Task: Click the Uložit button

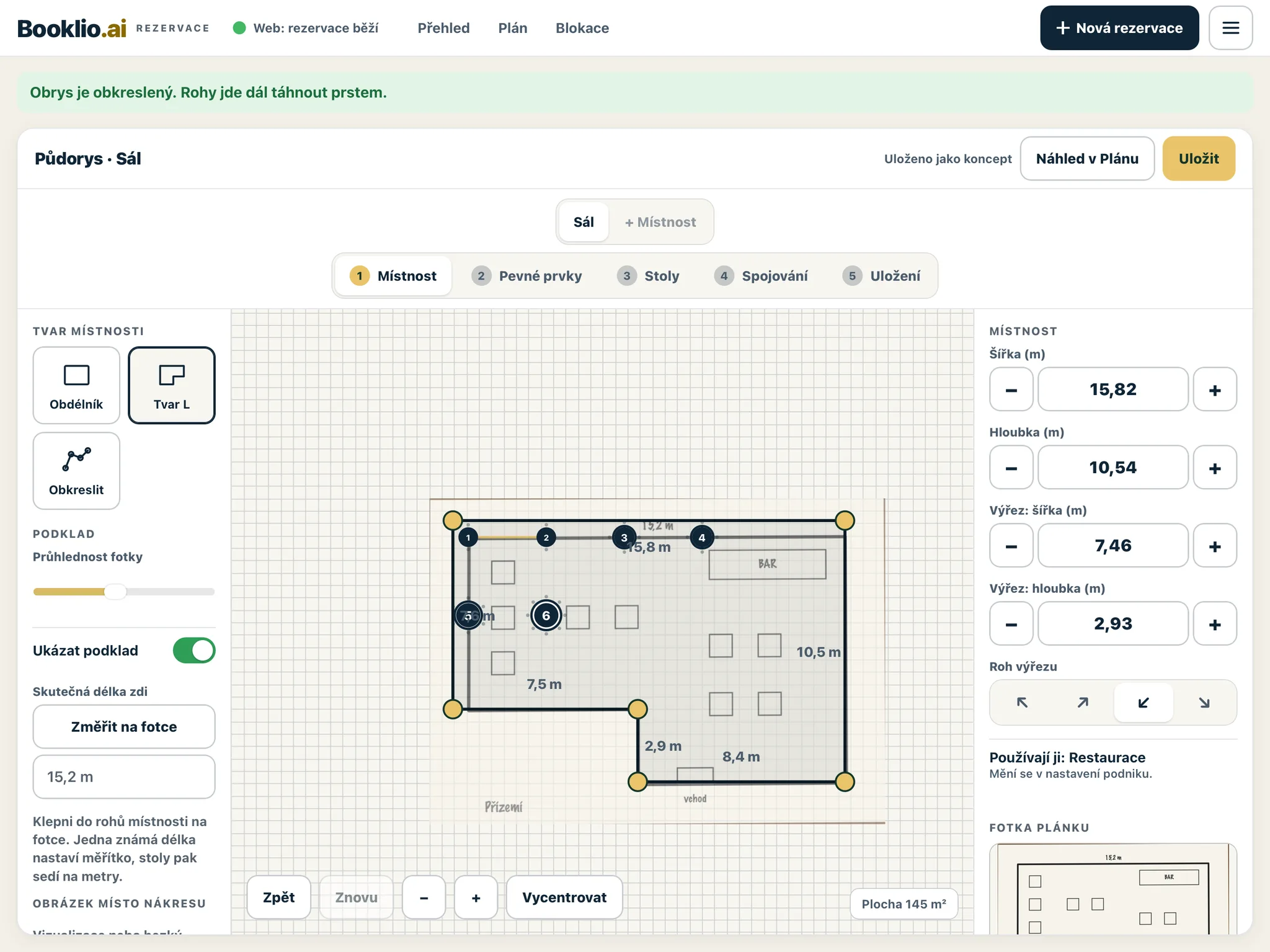Action: pyautogui.click(x=1199, y=159)
